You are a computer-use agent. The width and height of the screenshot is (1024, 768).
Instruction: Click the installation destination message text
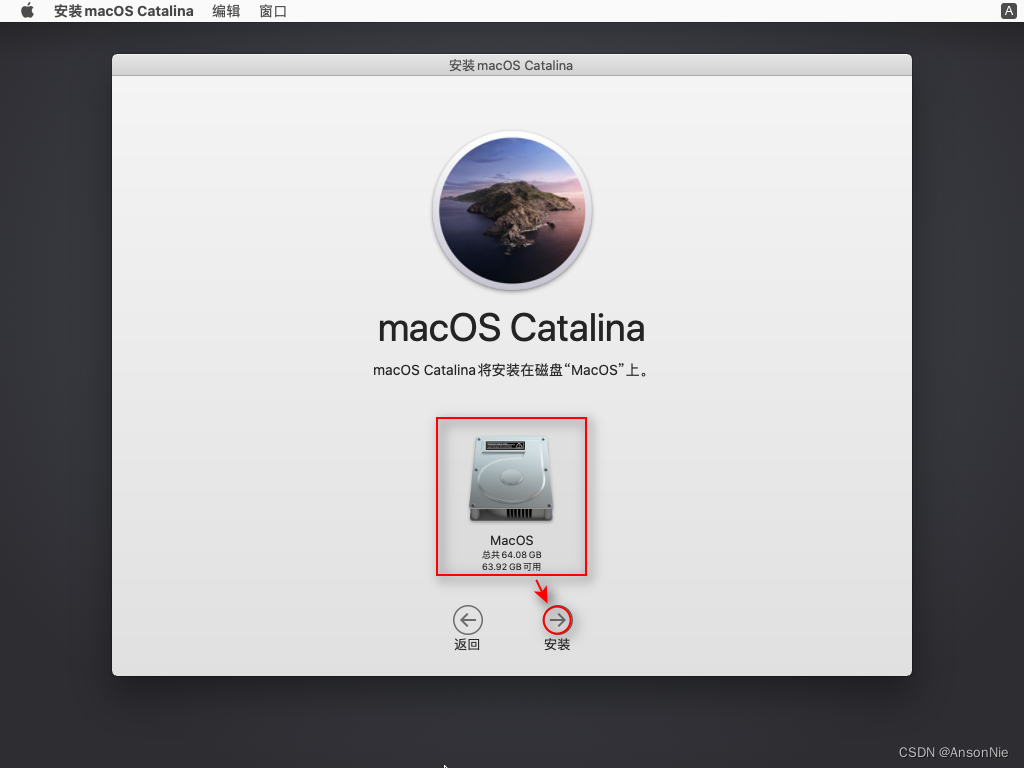pyautogui.click(x=511, y=370)
